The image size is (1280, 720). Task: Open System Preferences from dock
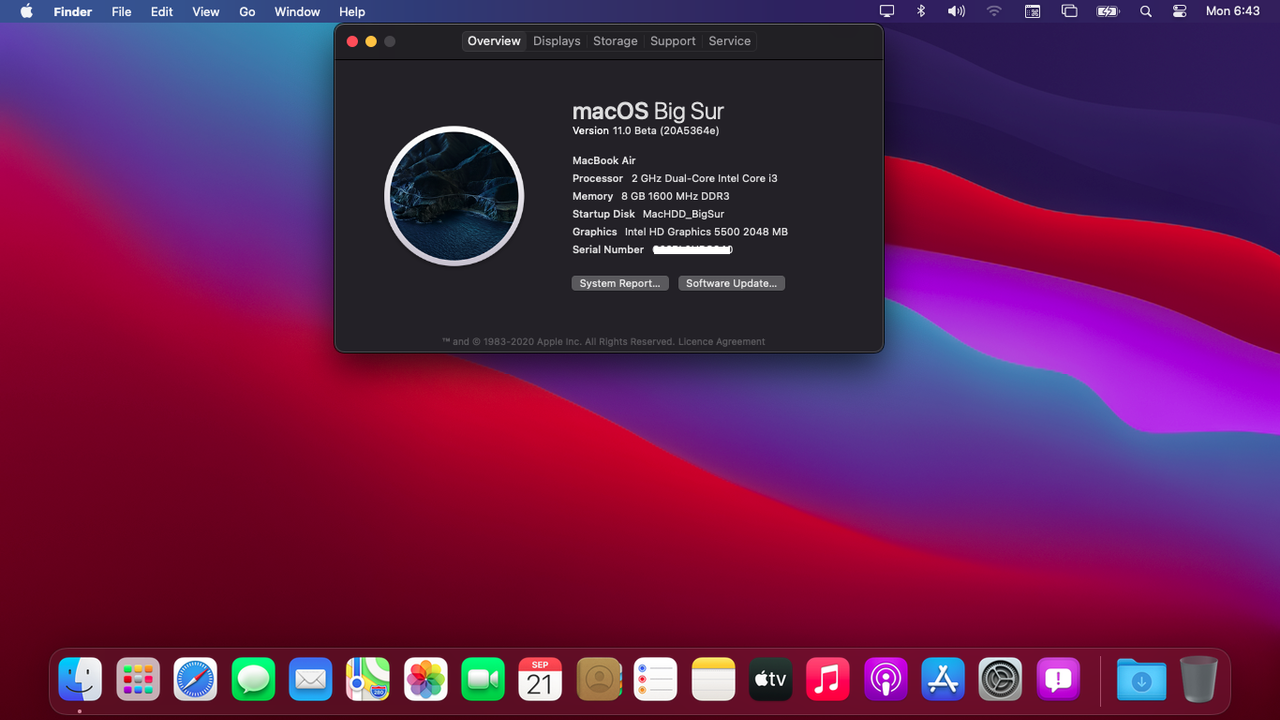pyautogui.click(x=1001, y=679)
